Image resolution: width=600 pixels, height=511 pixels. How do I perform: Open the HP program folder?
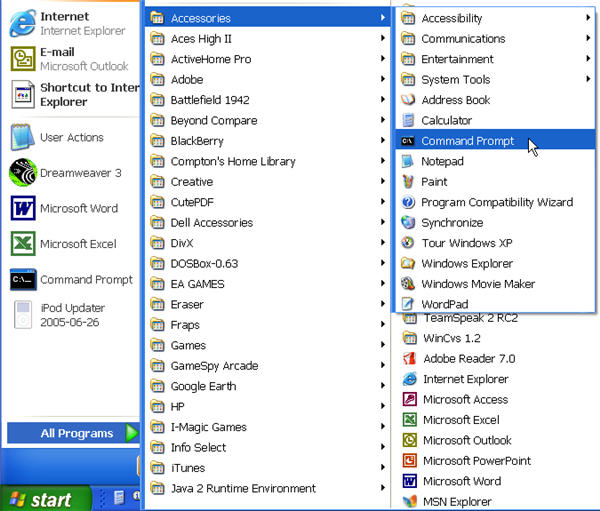pyautogui.click(x=267, y=406)
